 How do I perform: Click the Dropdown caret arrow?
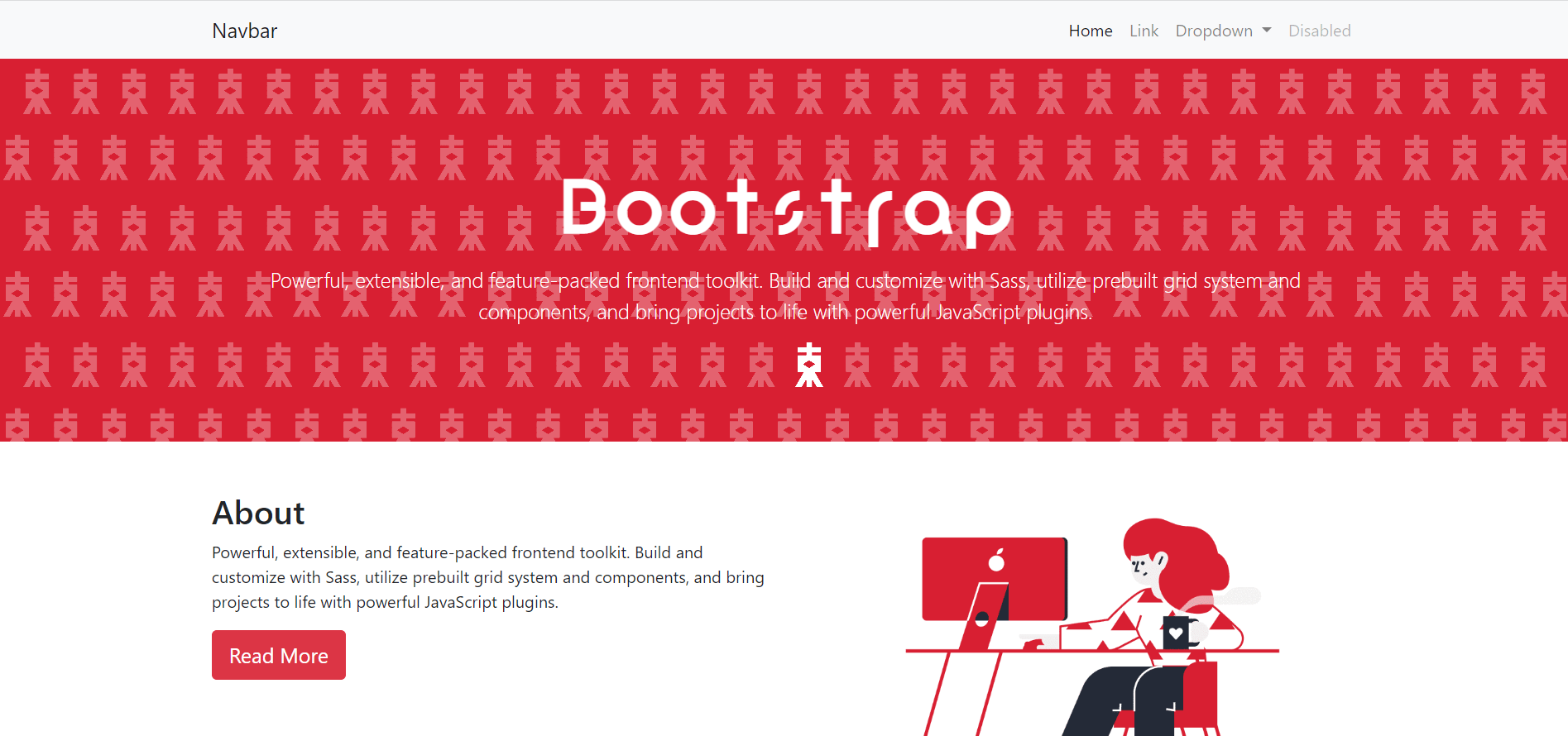(x=1266, y=31)
